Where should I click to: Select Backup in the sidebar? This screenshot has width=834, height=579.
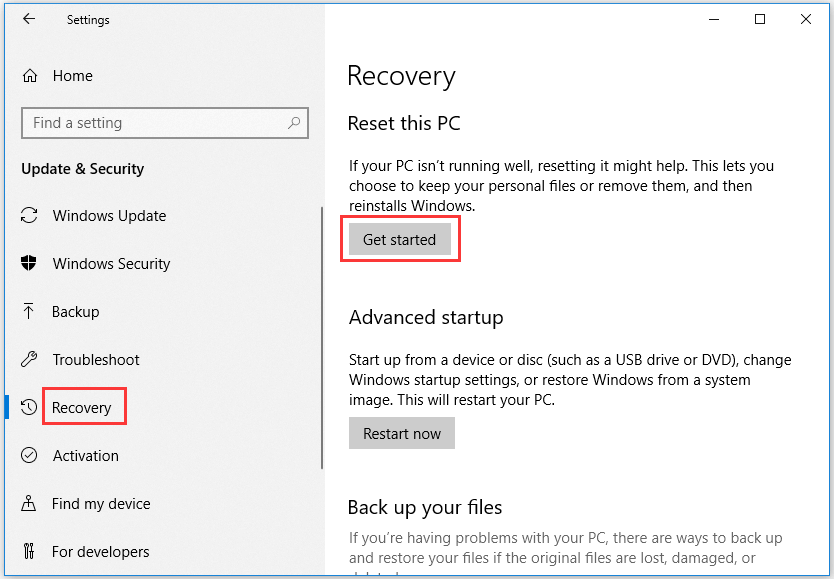[x=76, y=312]
